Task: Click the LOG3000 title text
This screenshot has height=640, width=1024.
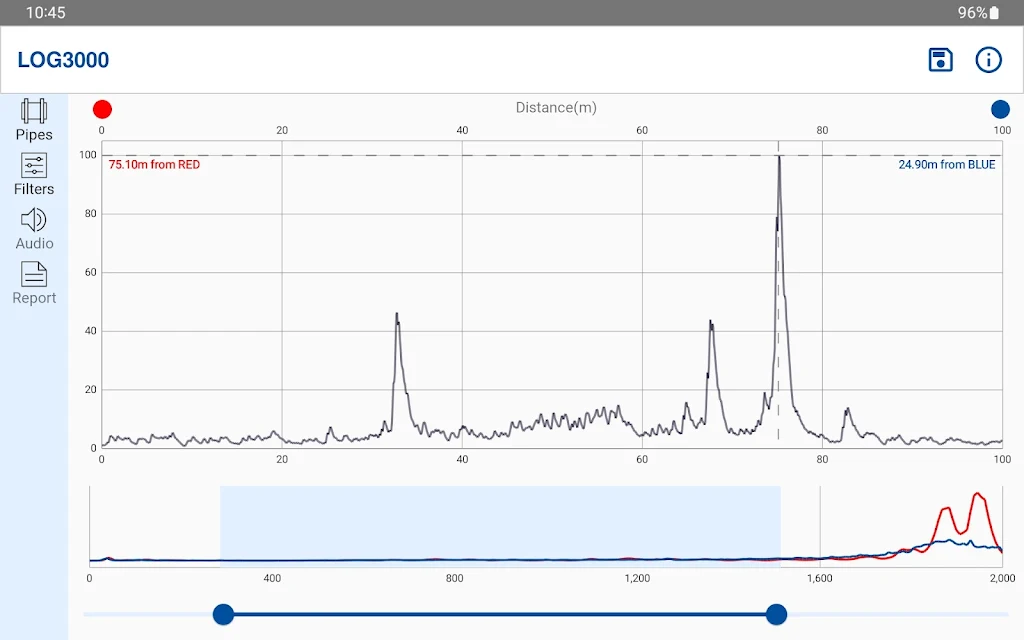Action: click(63, 60)
